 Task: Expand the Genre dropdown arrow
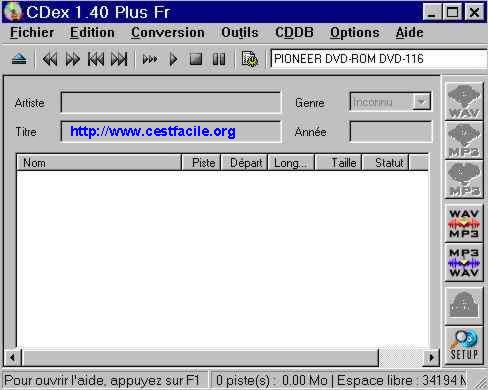(x=422, y=102)
